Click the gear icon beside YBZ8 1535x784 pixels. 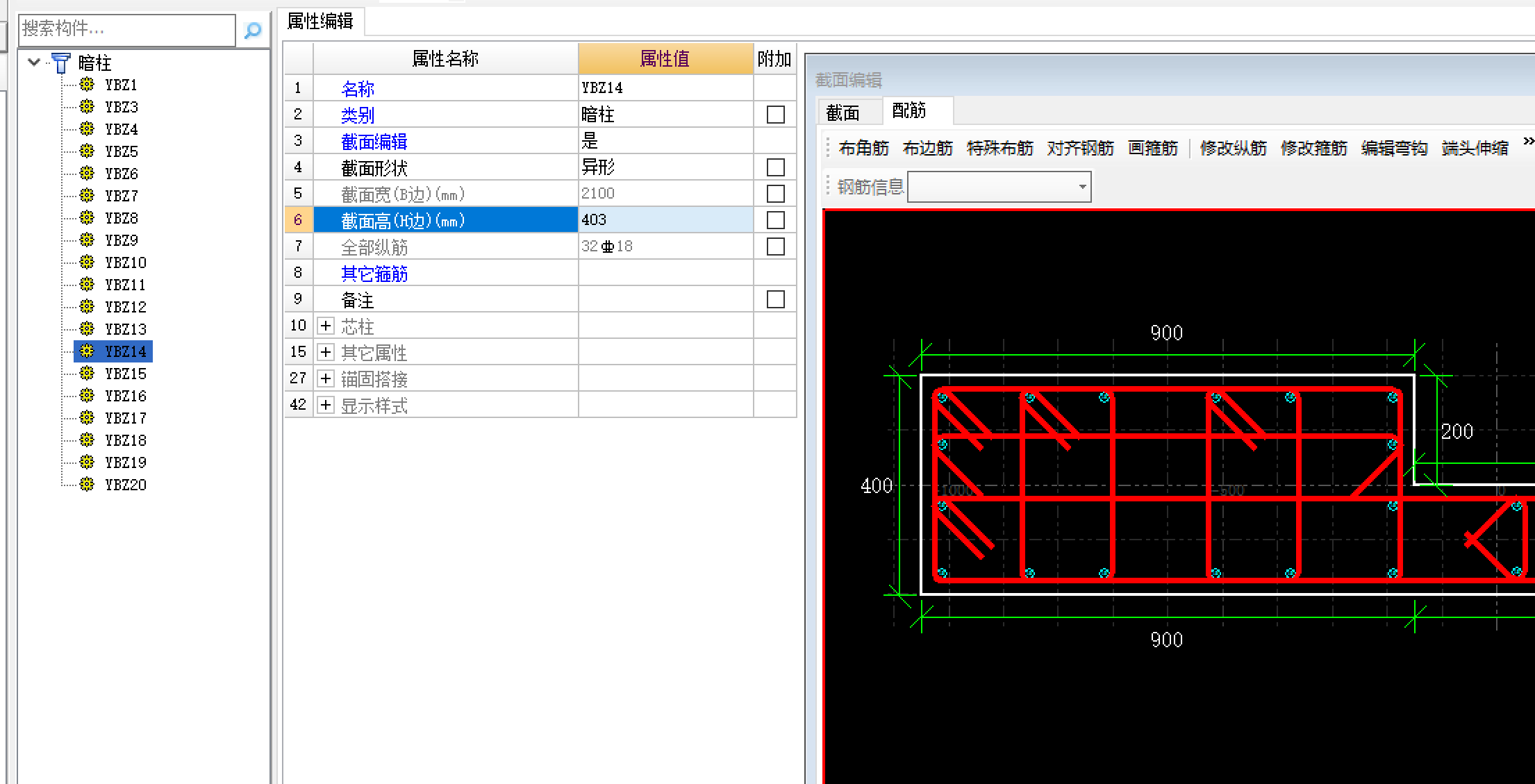tap(87, 218)
